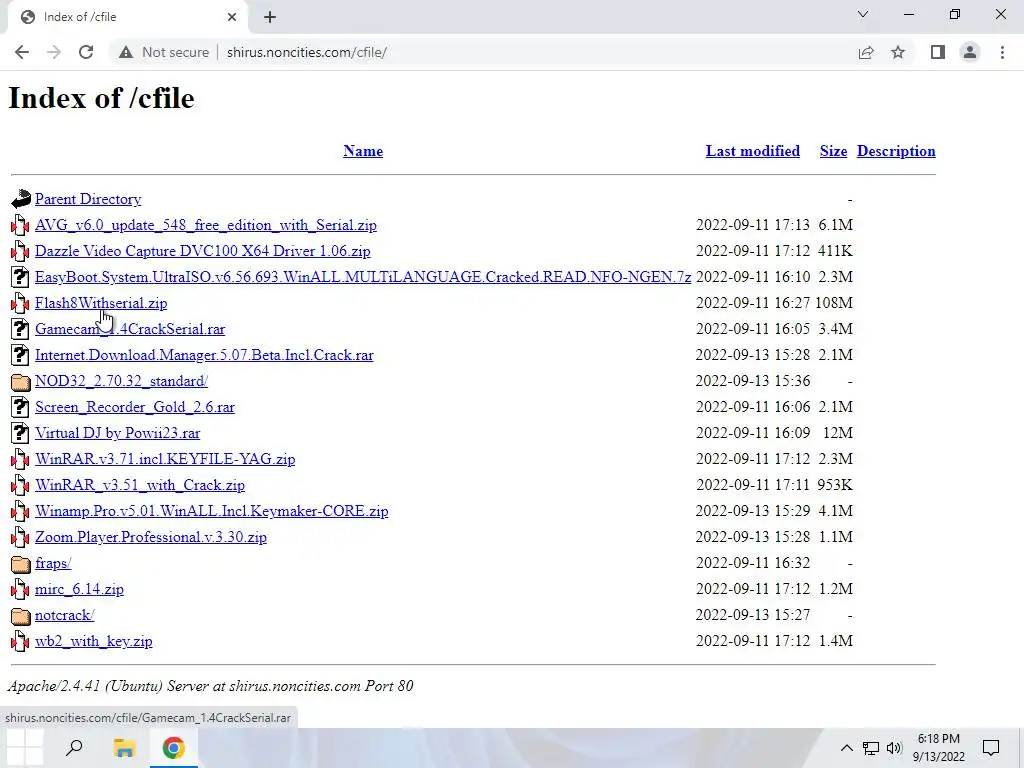Click the browser back arrow
Image resolution: width=1024 pixels, height=768 pixels.
(x=22, y=52)
